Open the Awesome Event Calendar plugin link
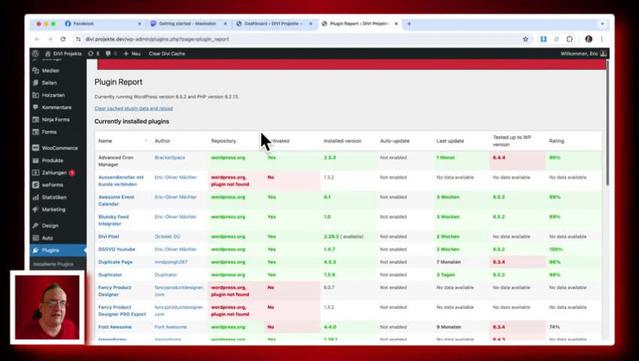This screenshot has width=639, height=361. coord(116,200)
